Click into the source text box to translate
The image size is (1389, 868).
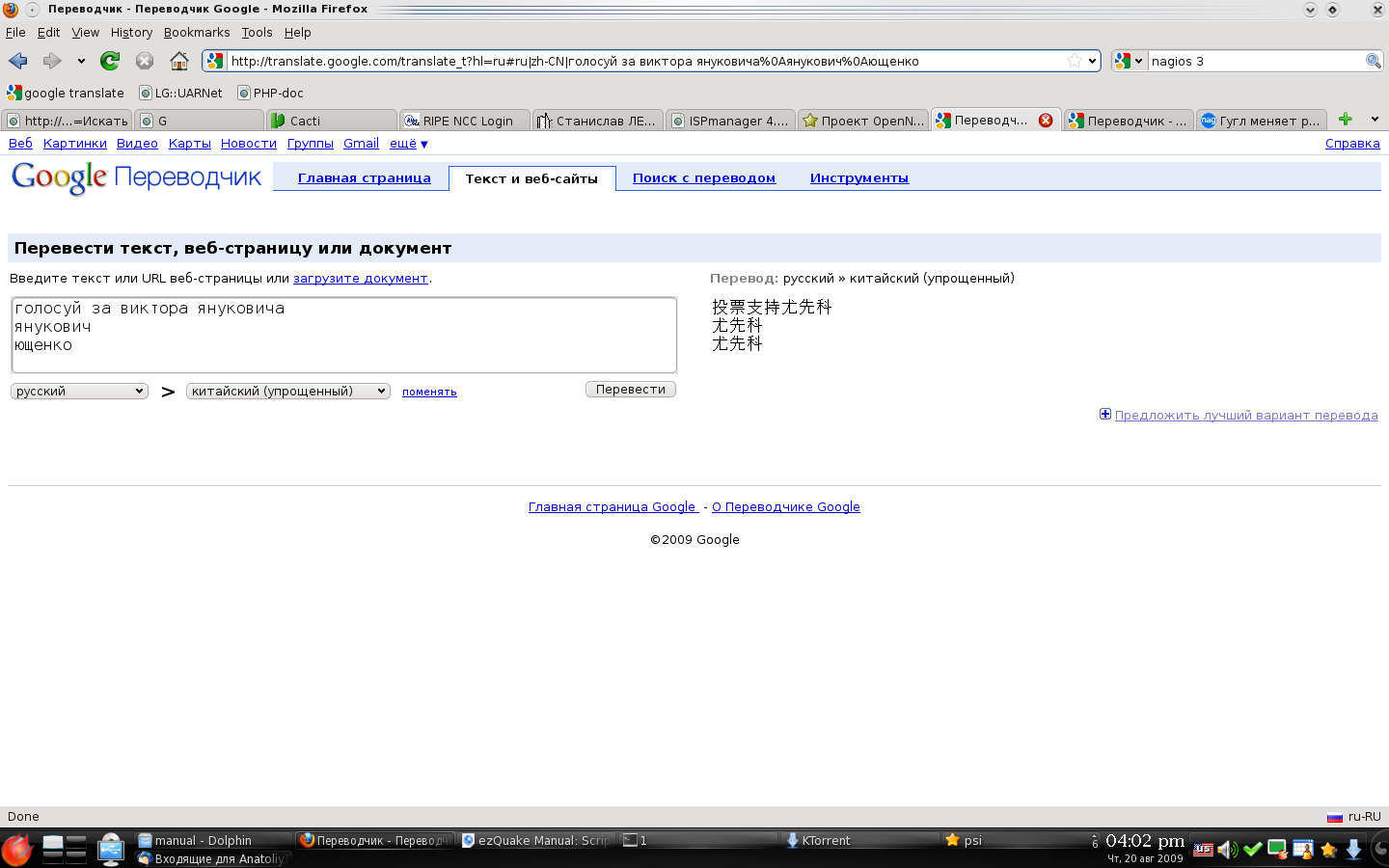tap(344, 335)
